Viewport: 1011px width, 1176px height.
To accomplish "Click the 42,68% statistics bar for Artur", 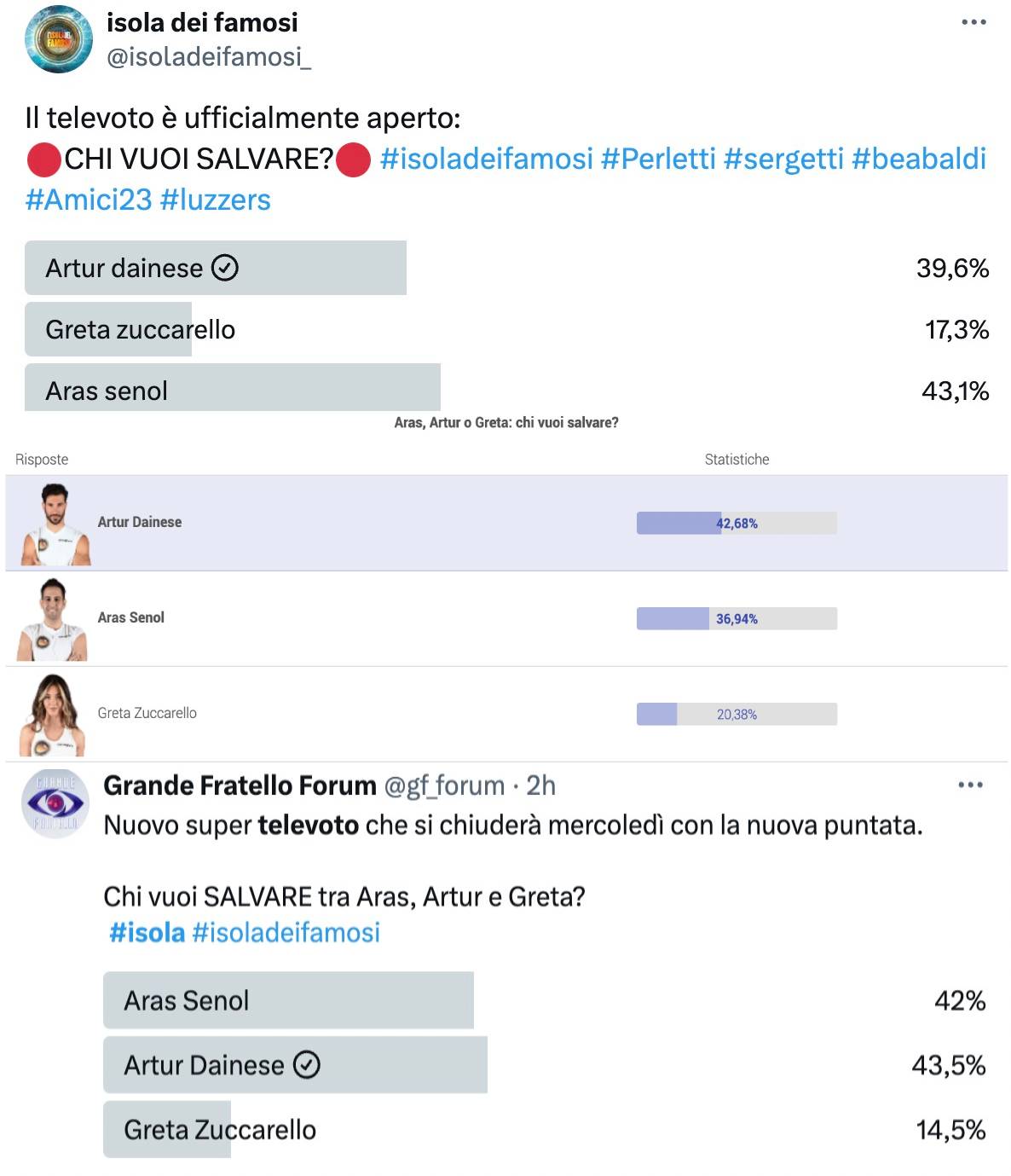I will (x=737, y=523).
